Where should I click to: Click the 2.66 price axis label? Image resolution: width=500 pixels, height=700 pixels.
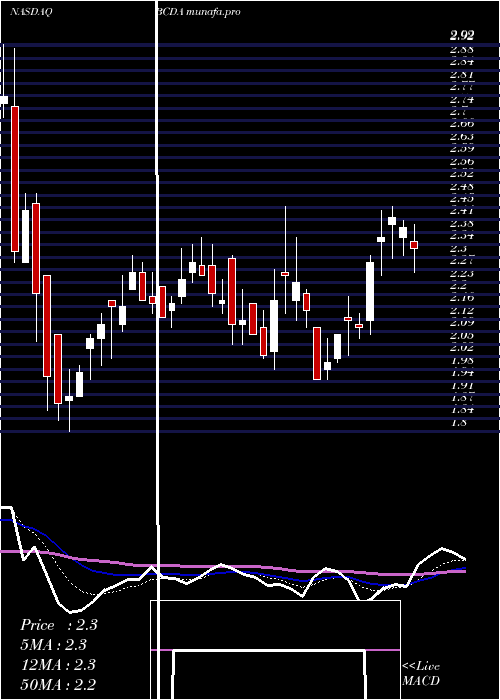(x=462, y=124)
